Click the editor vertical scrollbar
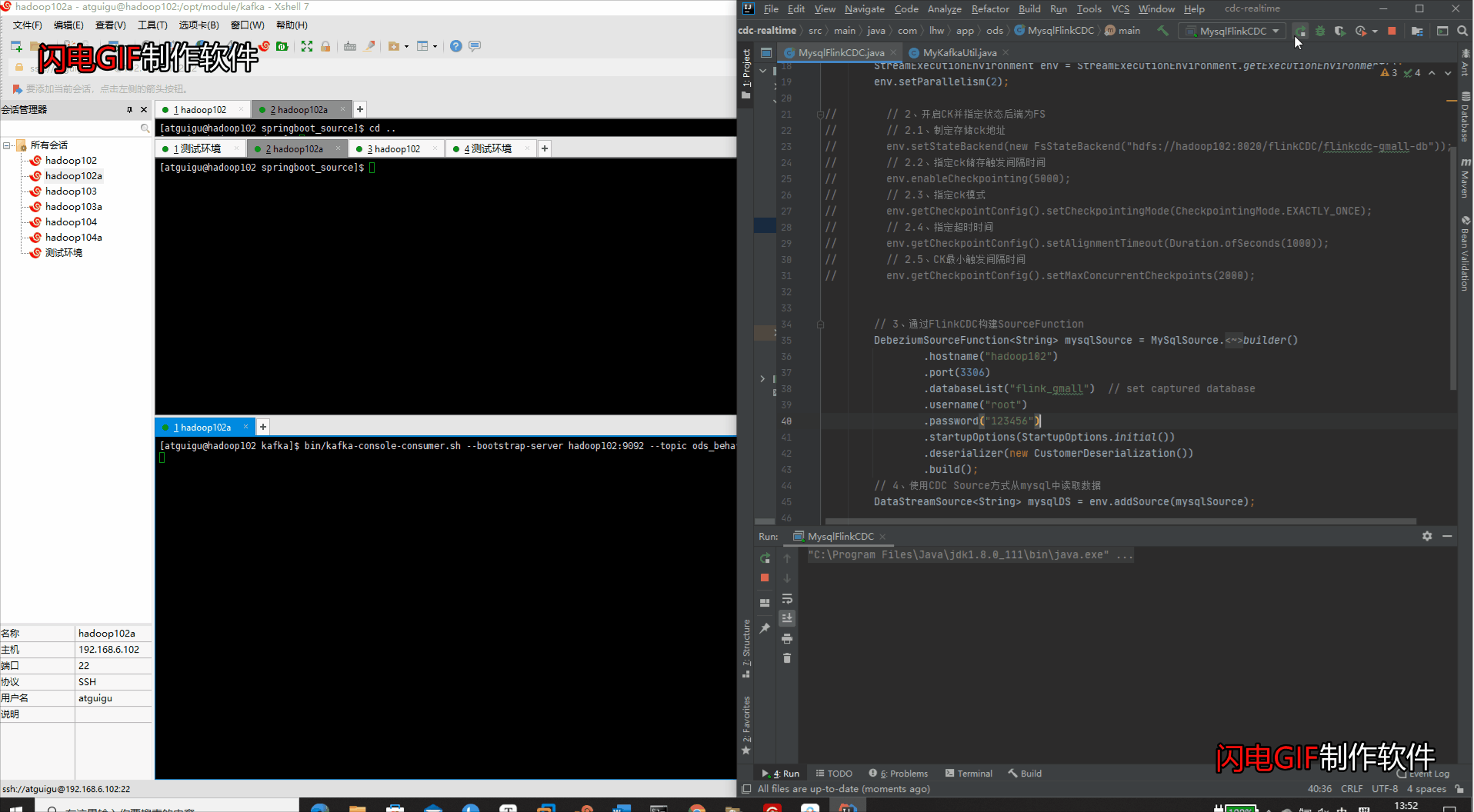This screenshot has height=812, width=1474. (1453, 269)
